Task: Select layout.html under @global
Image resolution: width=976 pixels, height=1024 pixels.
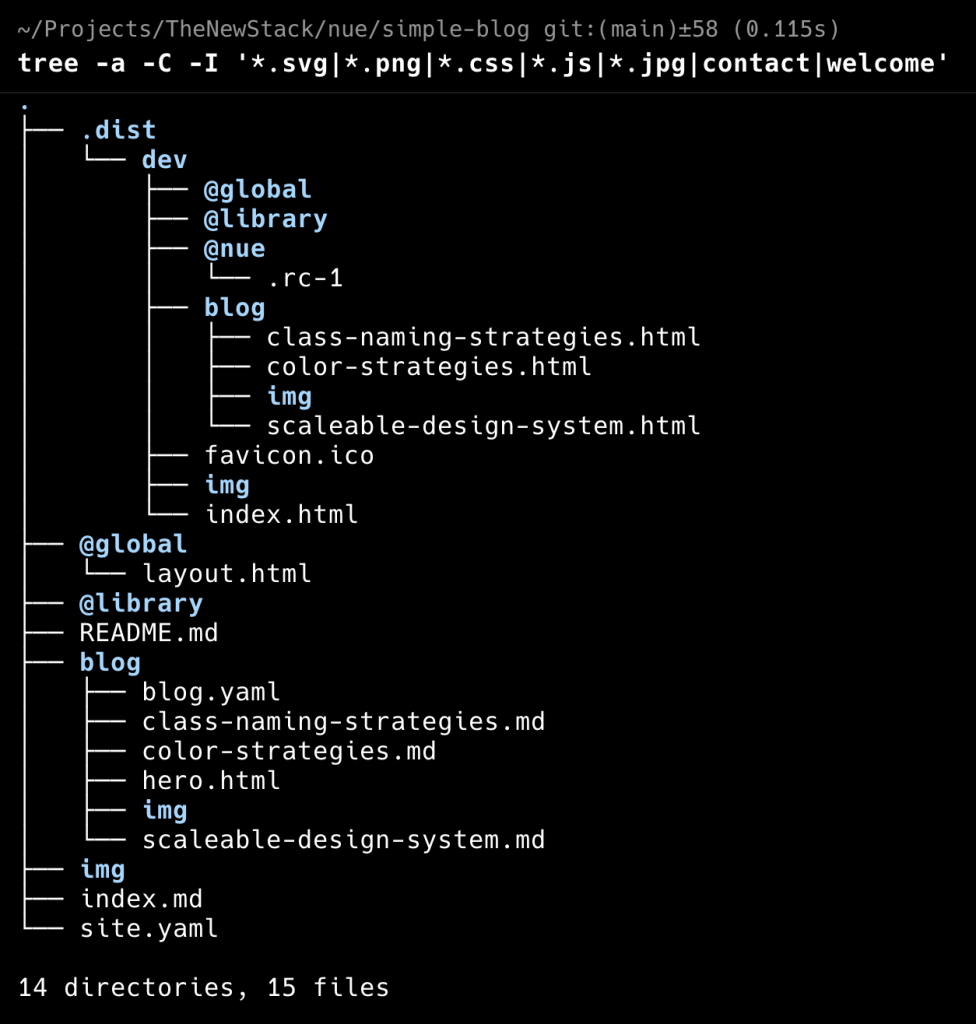Action: [227, 573]
